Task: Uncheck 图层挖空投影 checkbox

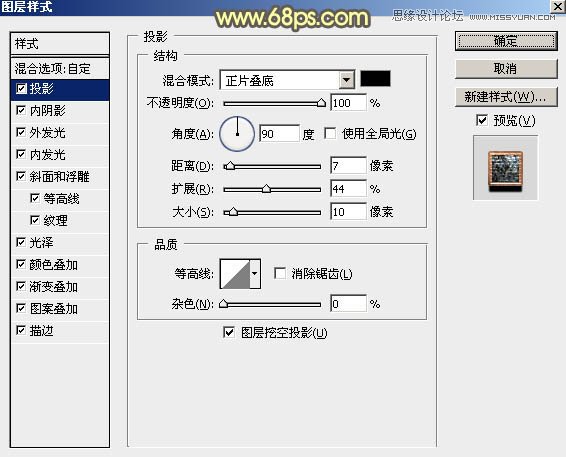Action: click(x=229, y=332)
